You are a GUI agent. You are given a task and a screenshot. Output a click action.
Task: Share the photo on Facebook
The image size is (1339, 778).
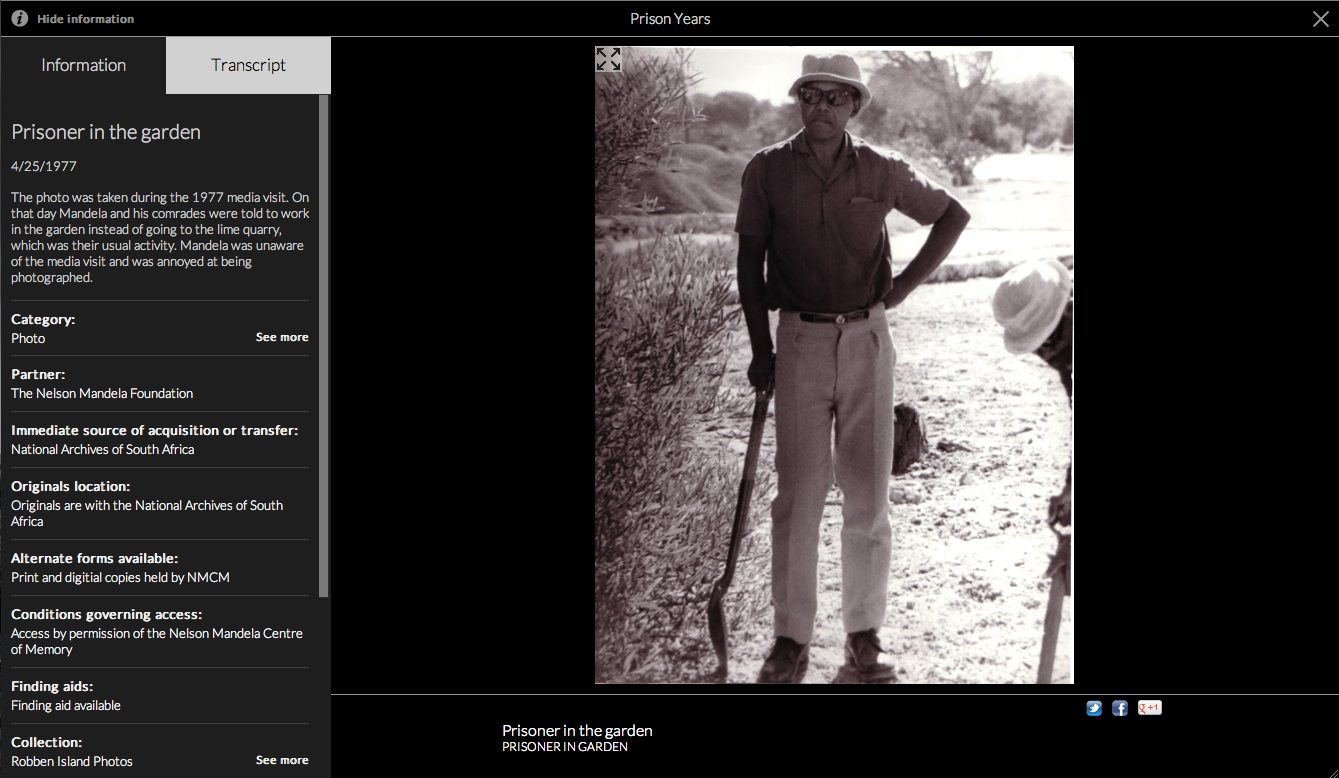tap(1120, 708)
